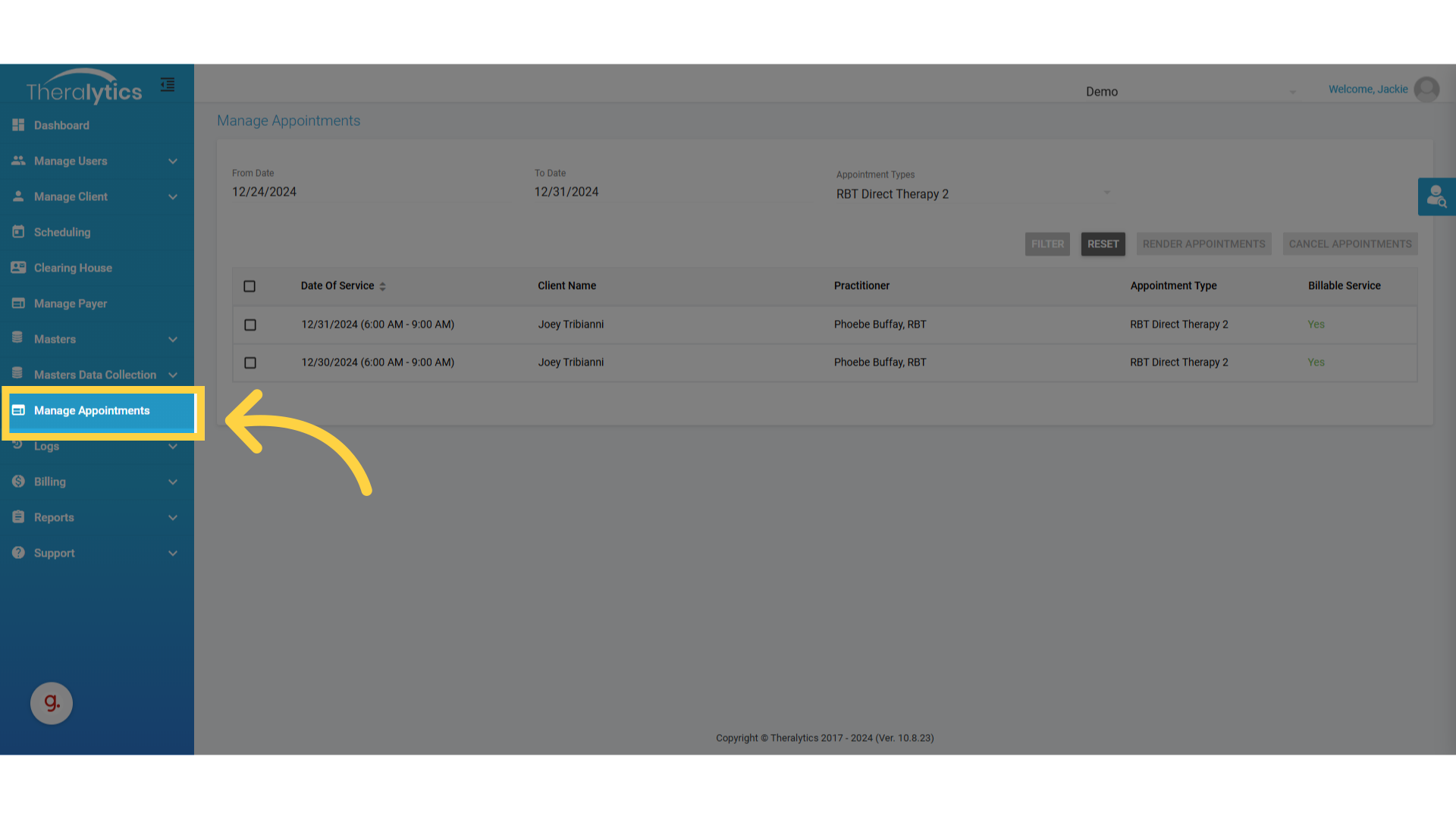Screen dimensions: 1456x819
Task: Open the client search side icon
Action: pos(1436,197)
